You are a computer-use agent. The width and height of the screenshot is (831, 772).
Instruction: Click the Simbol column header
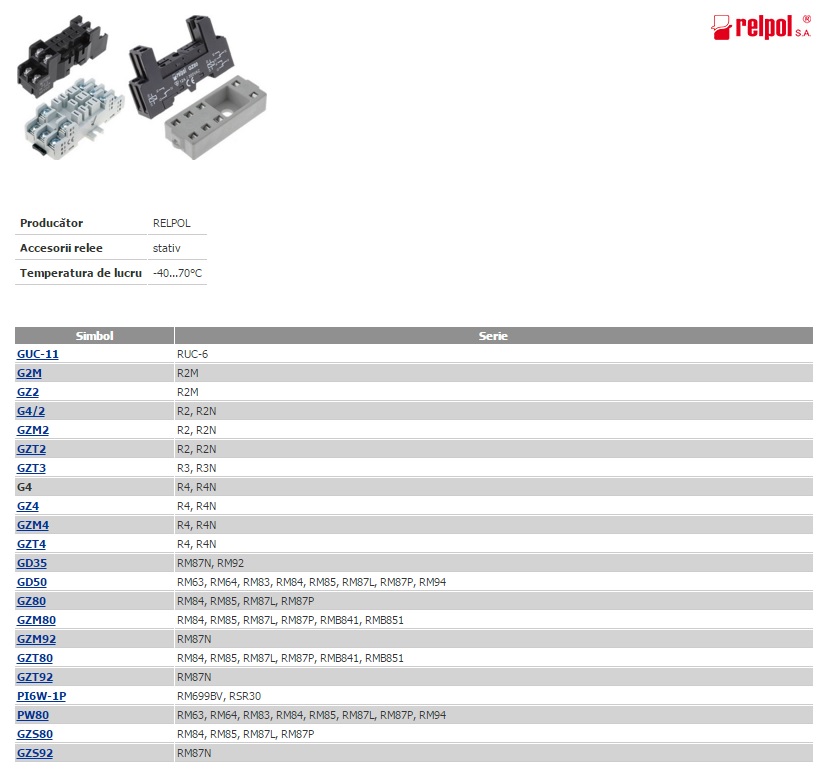pos(94,335)
